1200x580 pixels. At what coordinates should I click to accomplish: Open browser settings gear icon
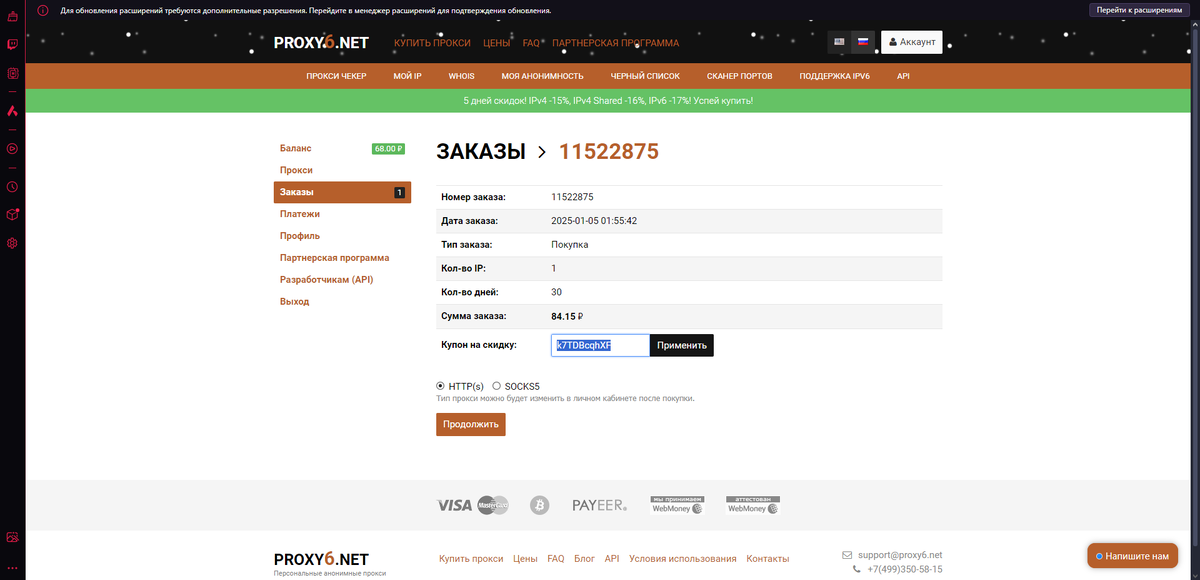pos(12,243)
